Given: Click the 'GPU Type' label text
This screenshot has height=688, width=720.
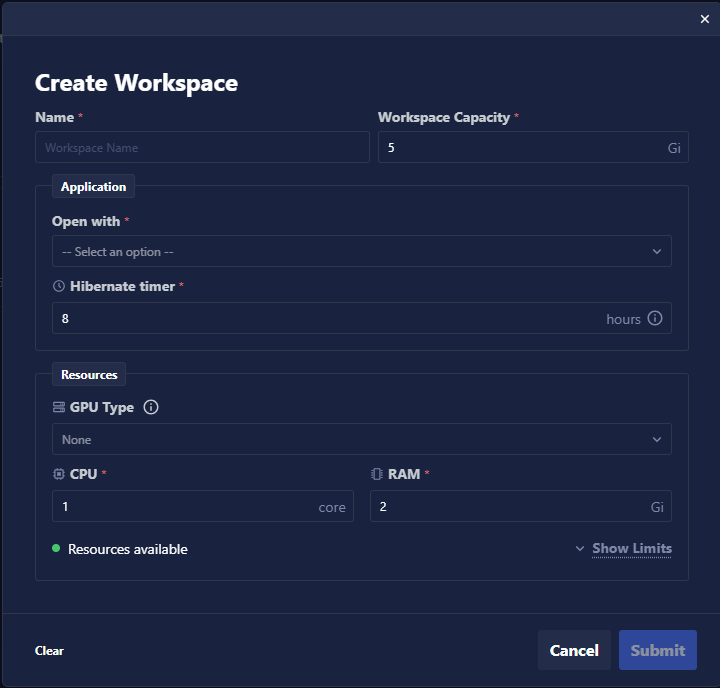Looking at the screenshot, I should (101, 407).
